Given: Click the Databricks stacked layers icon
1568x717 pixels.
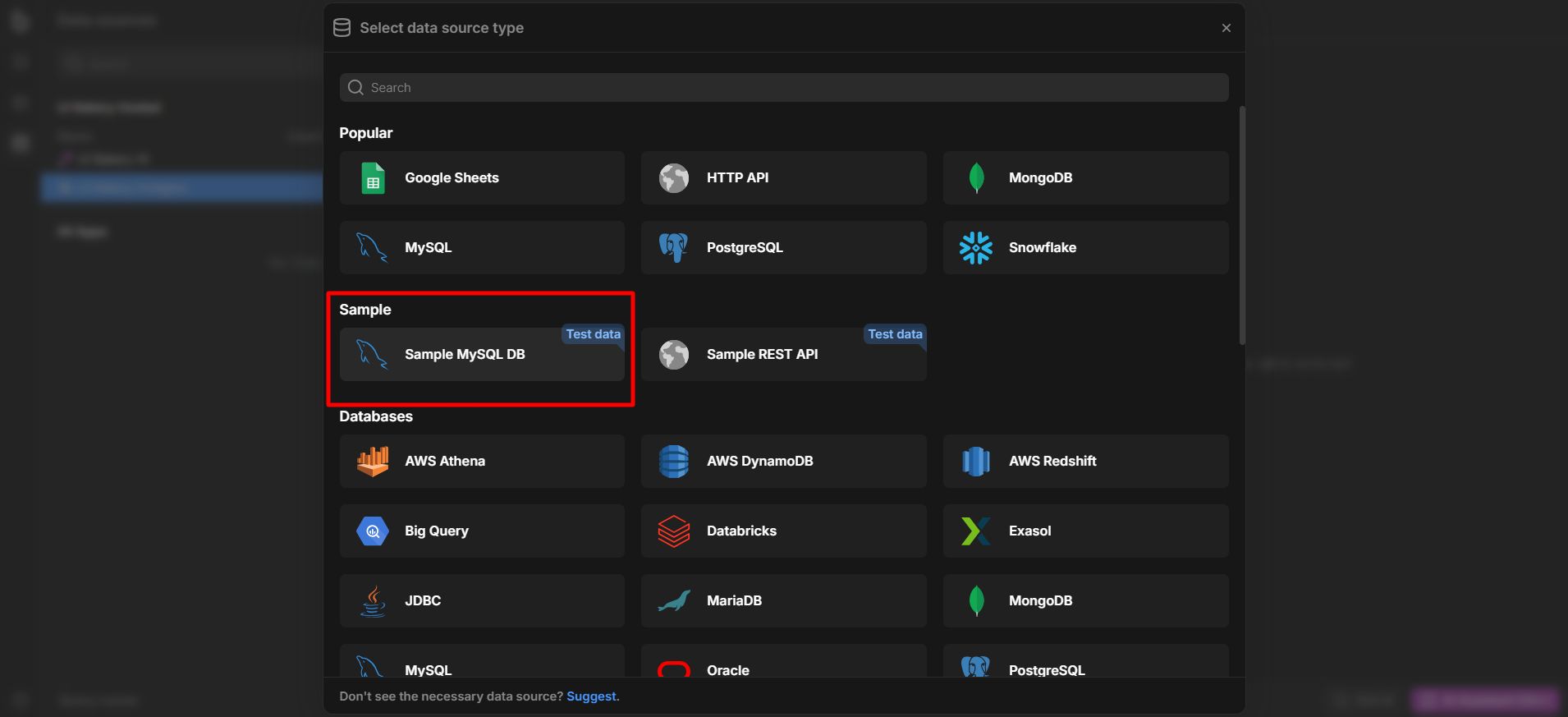Looking at the screenshot, I should click(x=674, y=531).
